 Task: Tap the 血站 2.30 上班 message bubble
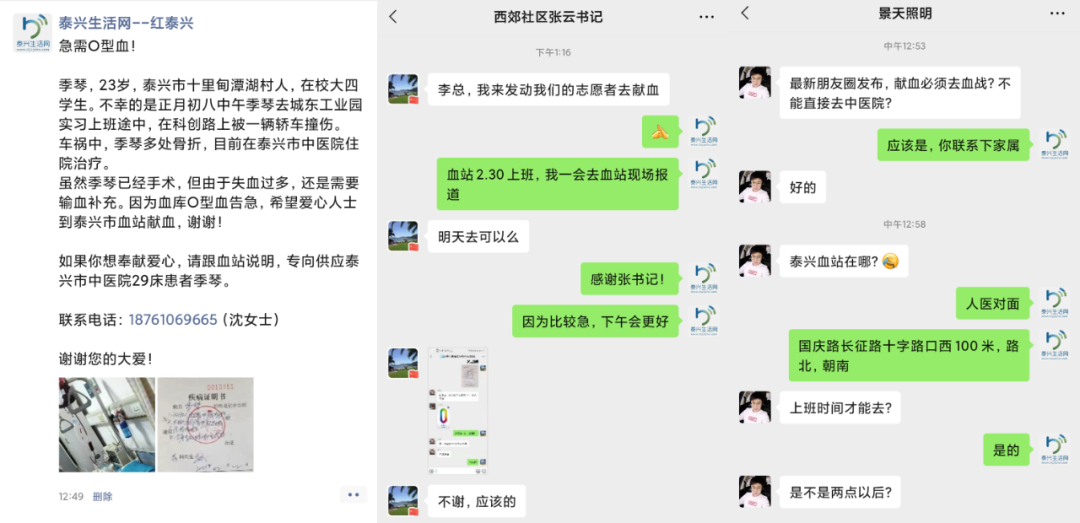click(x=557, y=184)
